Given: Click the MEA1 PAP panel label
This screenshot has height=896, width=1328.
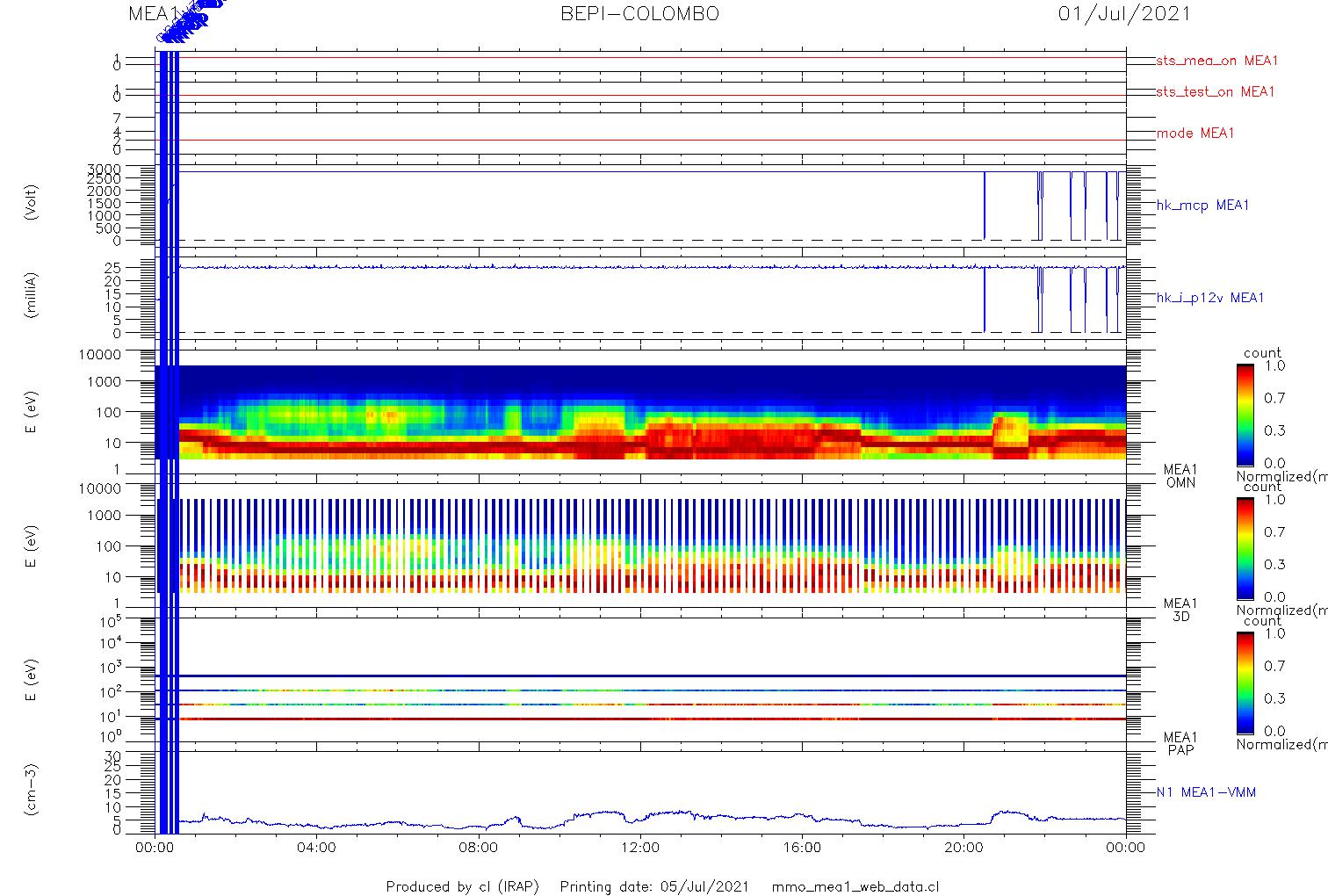Looking at the screenshot, I should tap(1181, 743).
